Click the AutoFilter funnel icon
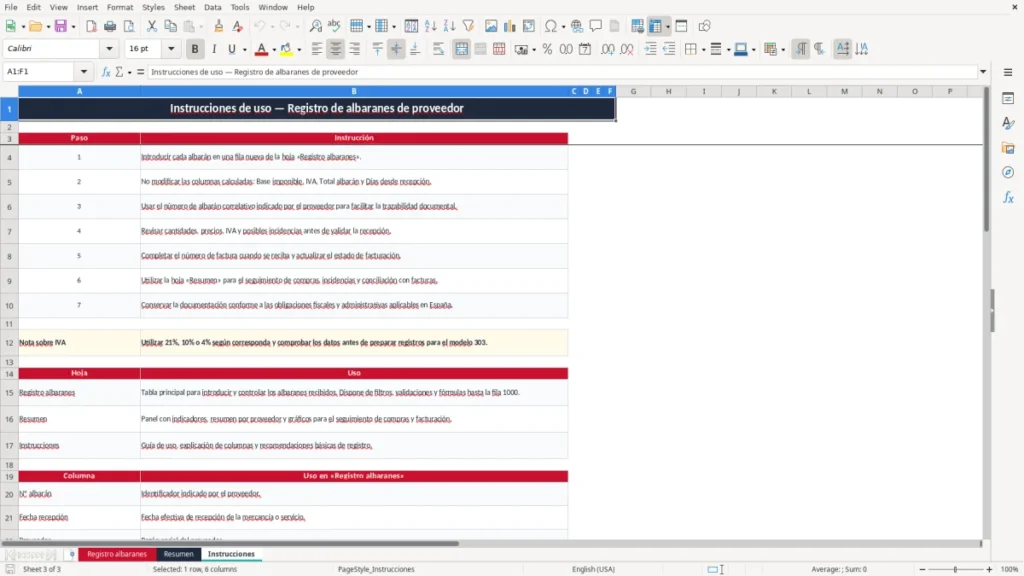1024x576 pixels. coord(468,26)
